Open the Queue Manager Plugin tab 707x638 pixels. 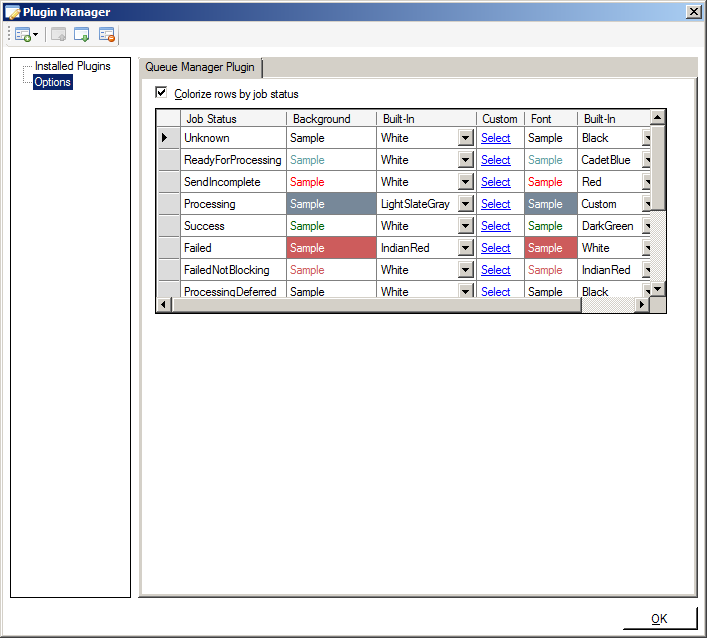[200, 67]
